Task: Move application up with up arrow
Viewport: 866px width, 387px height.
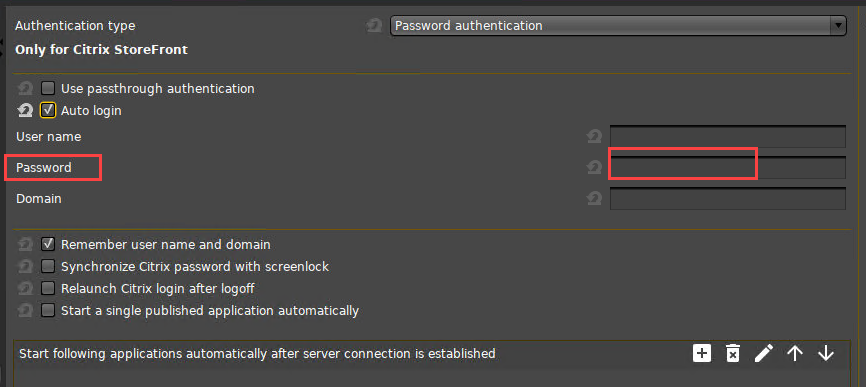Action: click(795, 353)
